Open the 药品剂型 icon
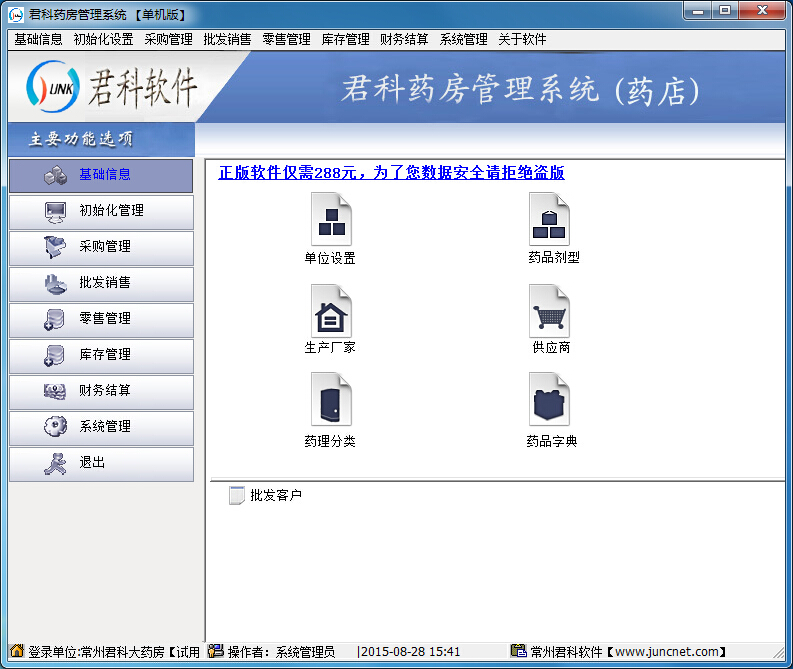 pyautogui.click(x=549, y=219)
